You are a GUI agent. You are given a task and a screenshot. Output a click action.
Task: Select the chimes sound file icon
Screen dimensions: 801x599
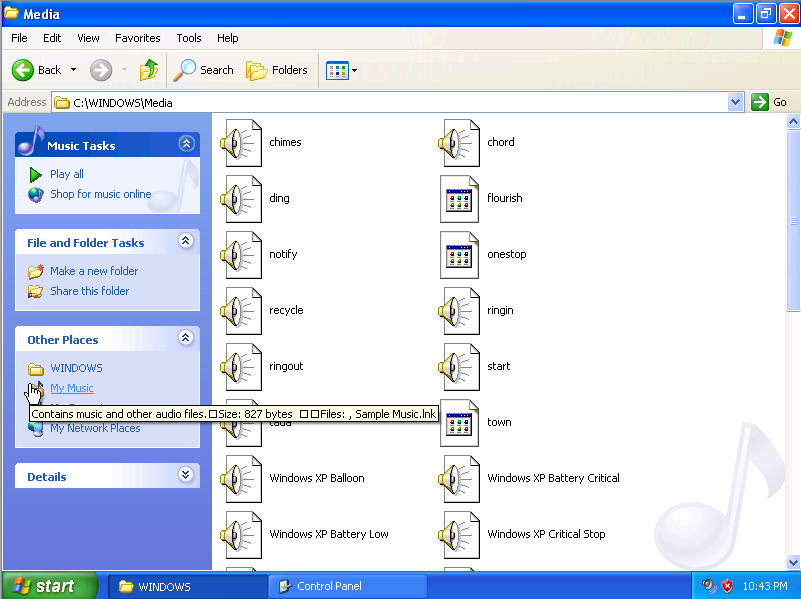pyautogui.click(x=241, y=143)
